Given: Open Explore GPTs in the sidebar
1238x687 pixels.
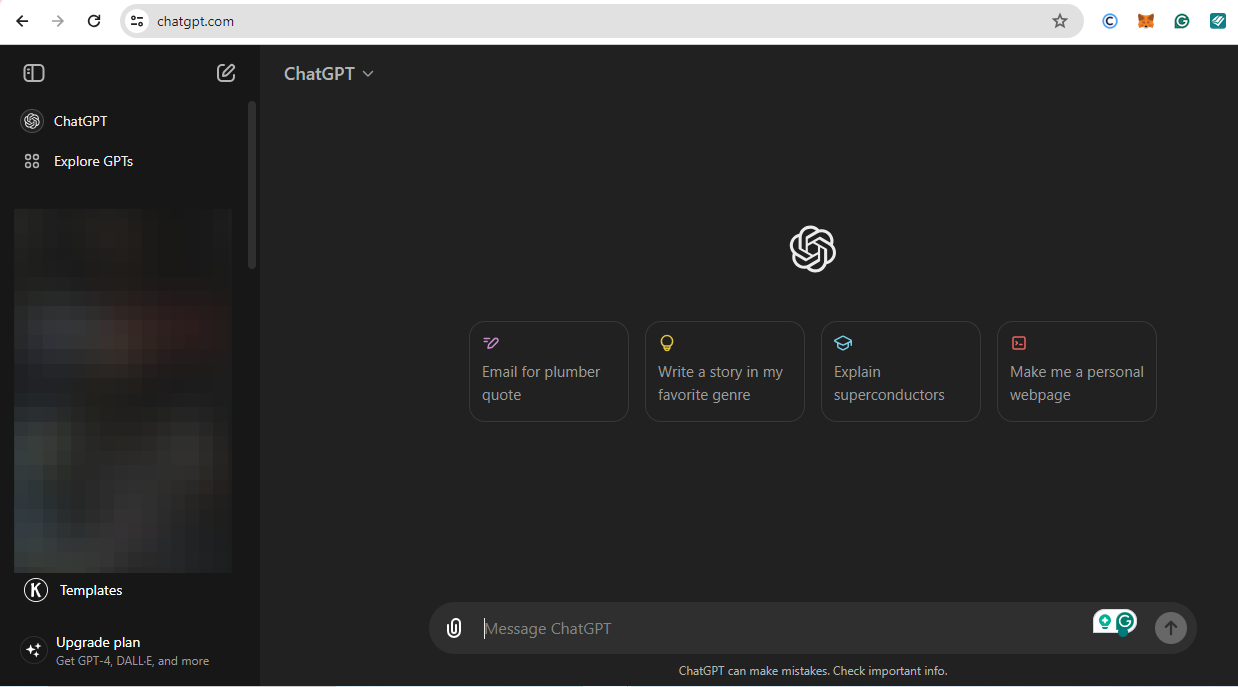Looking at the screenshot, I should [x=127, y=161].
